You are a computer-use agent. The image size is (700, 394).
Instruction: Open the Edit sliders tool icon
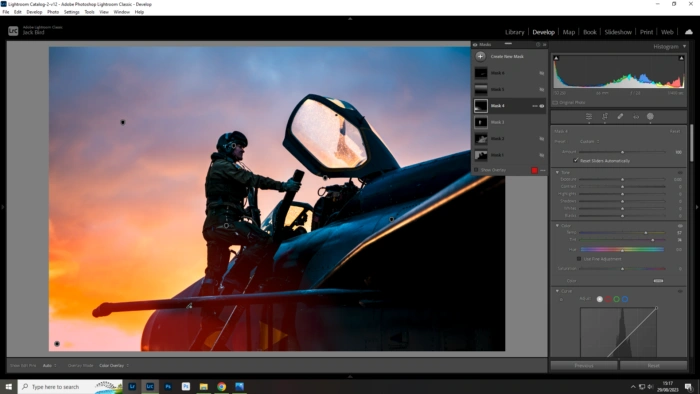tap(589, 116)
